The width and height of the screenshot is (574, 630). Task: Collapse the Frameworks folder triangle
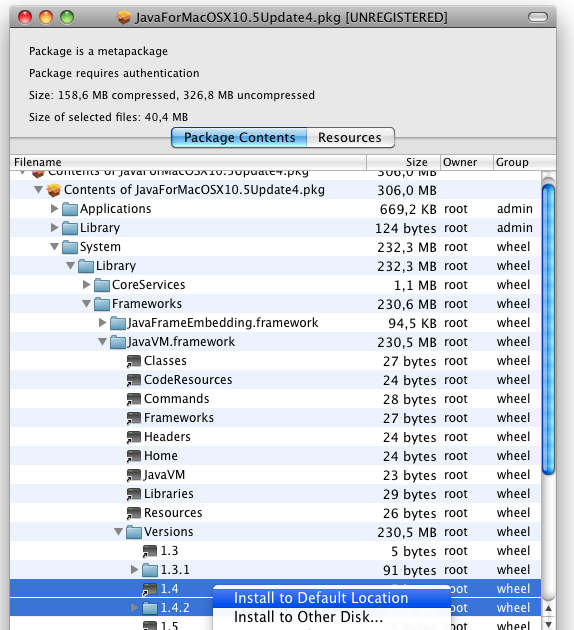point(86,303)
